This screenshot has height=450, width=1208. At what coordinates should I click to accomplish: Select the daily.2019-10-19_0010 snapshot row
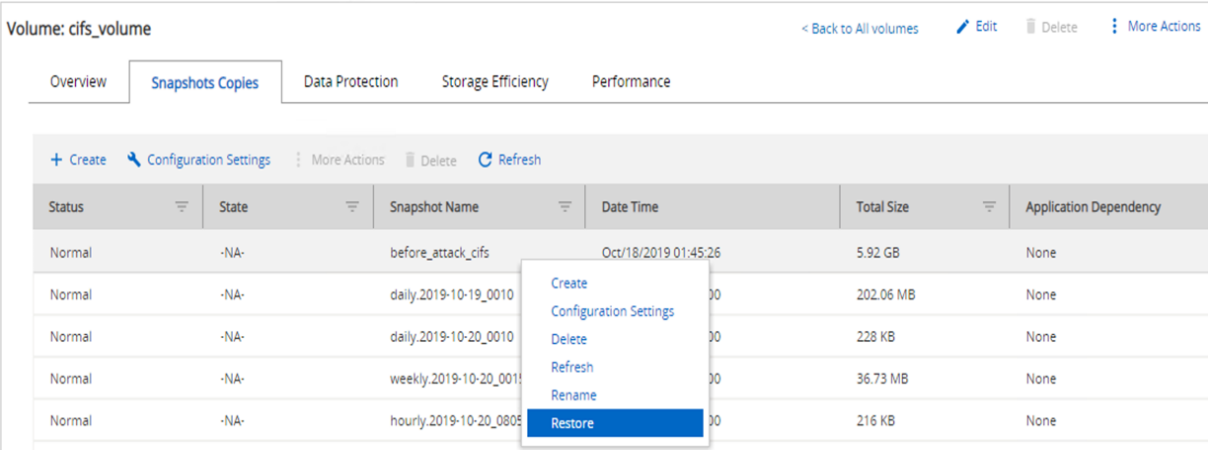[x=451, y=295]
